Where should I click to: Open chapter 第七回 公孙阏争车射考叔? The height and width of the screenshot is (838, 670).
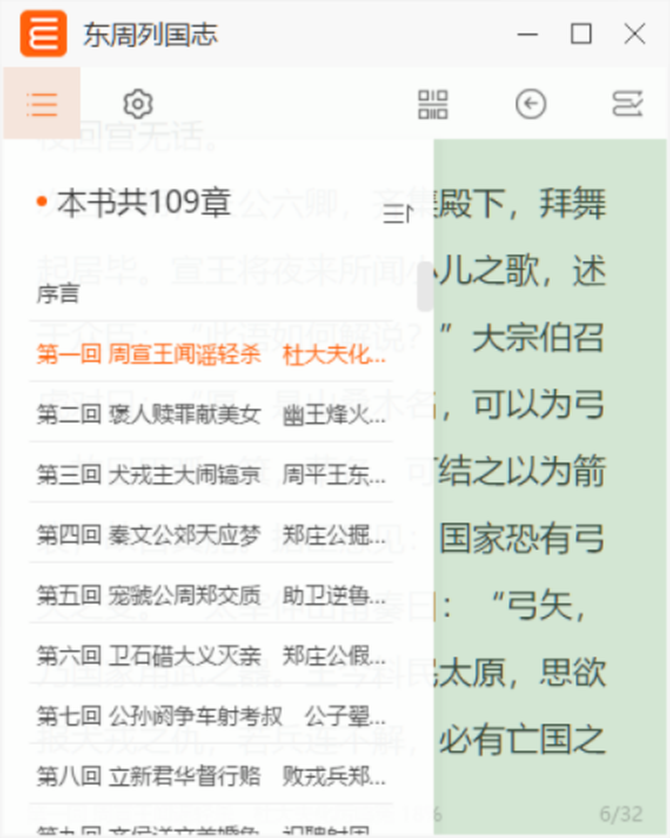pos(211,716)
